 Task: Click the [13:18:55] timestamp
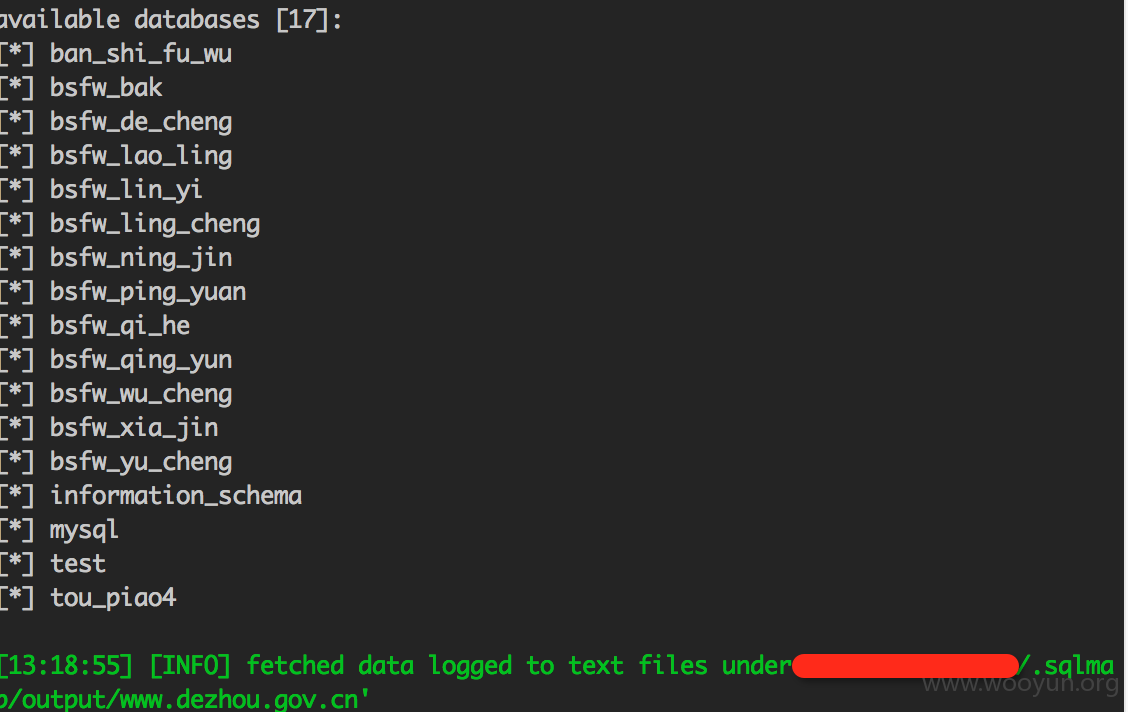point(67,666)
